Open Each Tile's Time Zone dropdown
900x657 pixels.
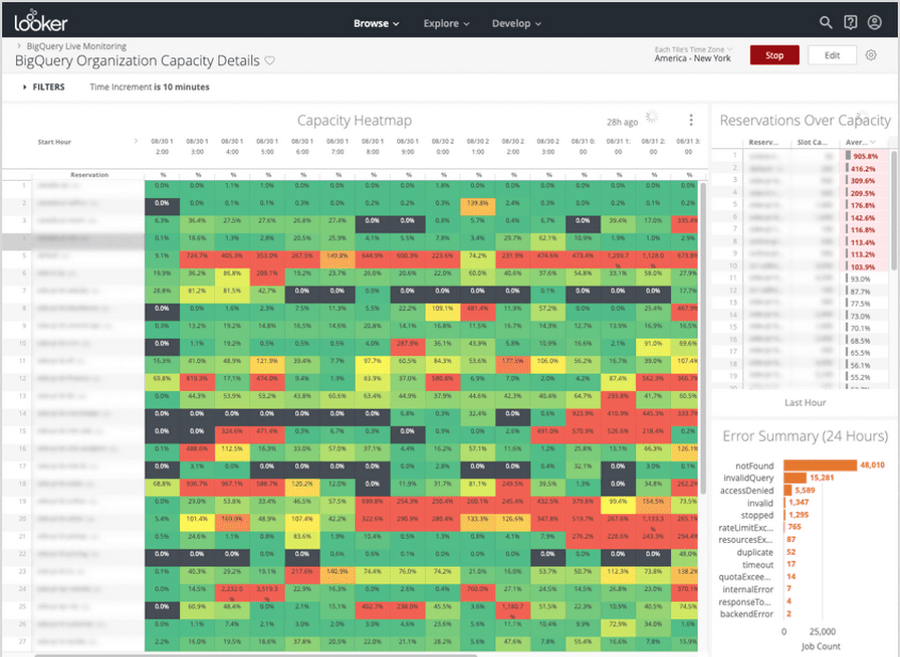tap(693, 50)
